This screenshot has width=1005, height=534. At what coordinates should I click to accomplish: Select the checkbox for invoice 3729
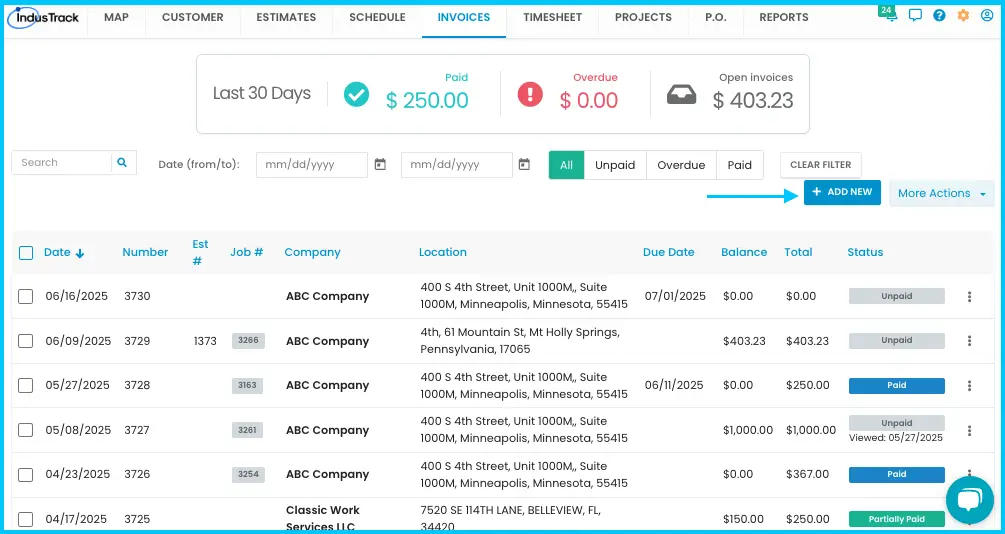(26, 341)
